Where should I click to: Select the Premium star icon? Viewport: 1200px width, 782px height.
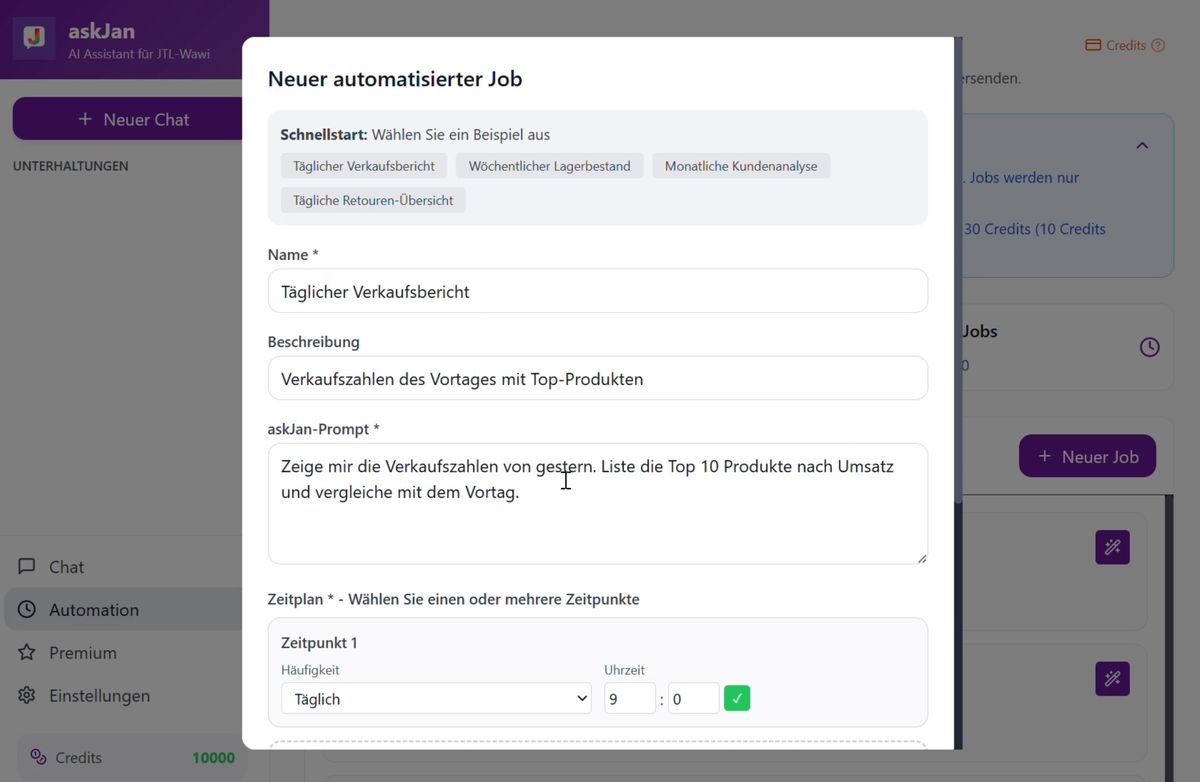[27, 652]
